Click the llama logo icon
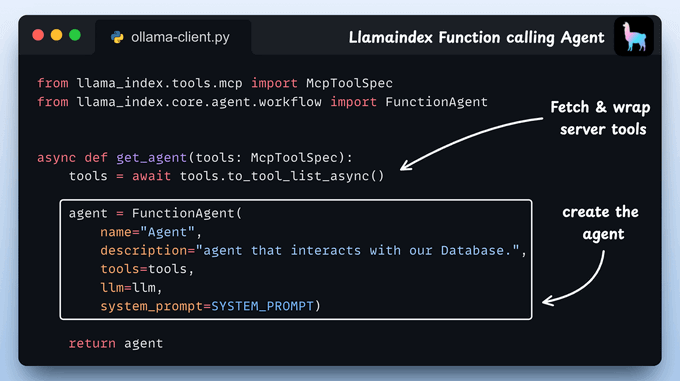 [x=634, y=36]
